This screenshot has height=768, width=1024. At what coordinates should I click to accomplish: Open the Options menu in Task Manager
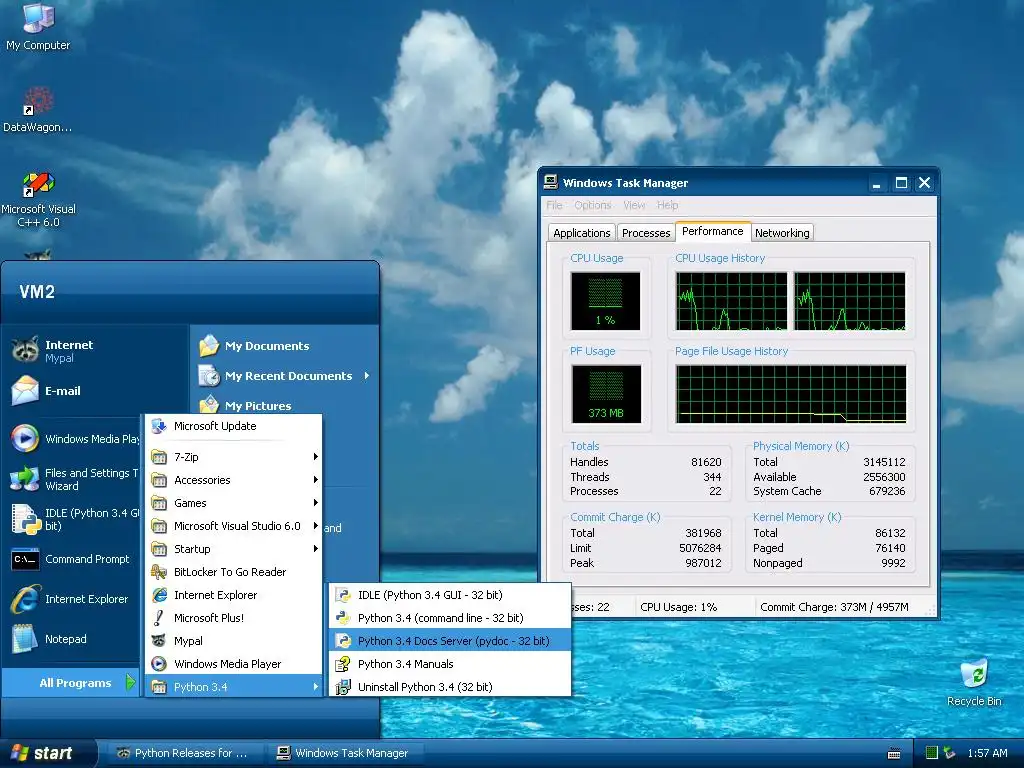click(593, 205)
